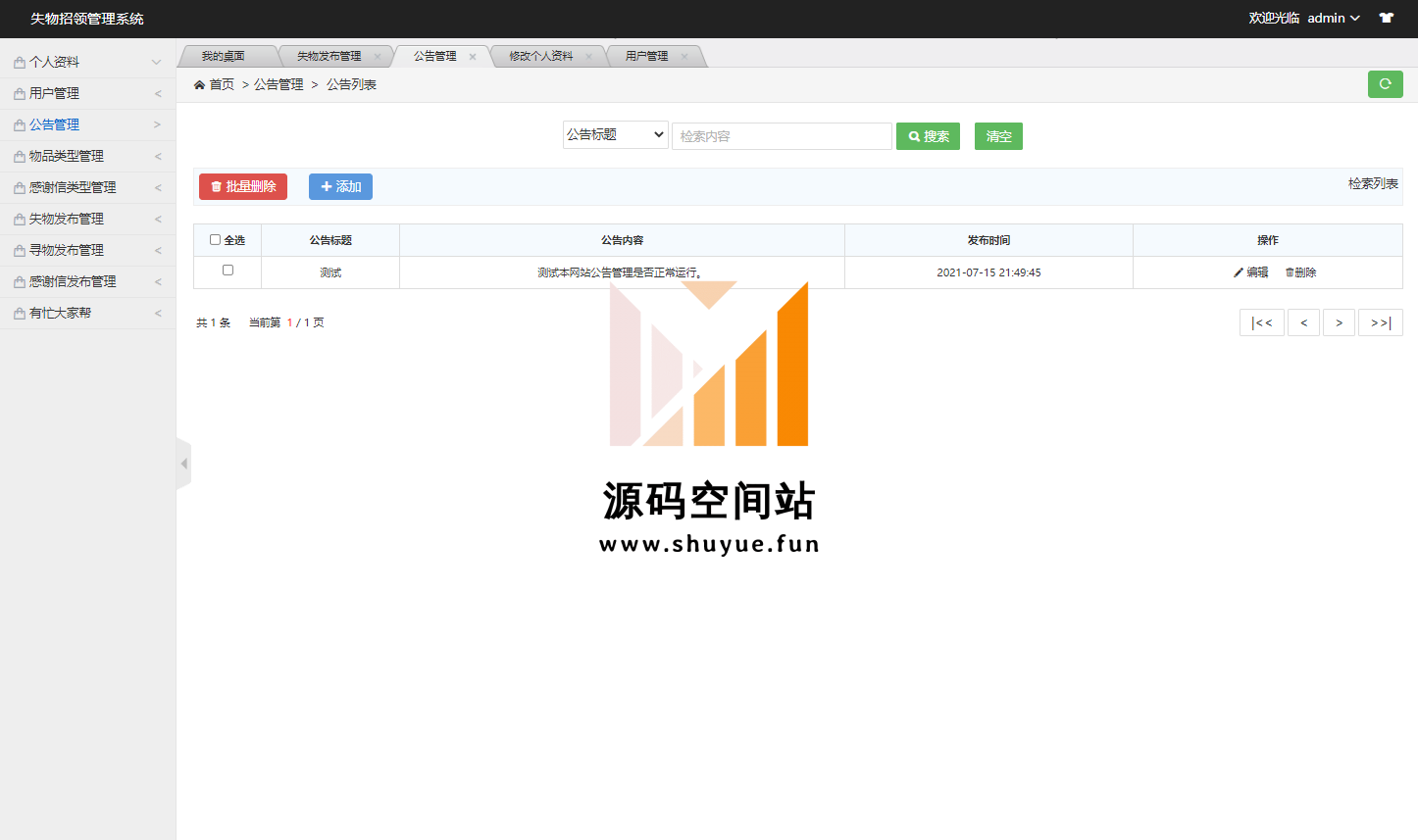Expand 有忙大家帮 using its chevron
Screen dimensions: 1418x840
tap(158, 313)
